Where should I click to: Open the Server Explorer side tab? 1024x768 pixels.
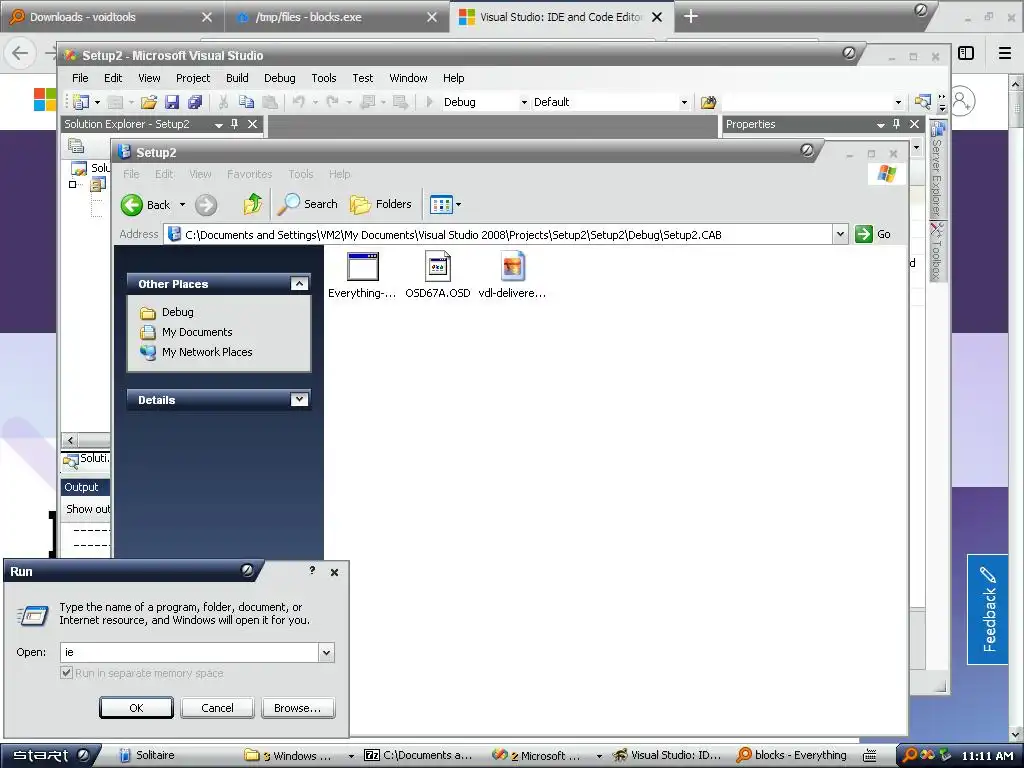[x=937, y=170]
